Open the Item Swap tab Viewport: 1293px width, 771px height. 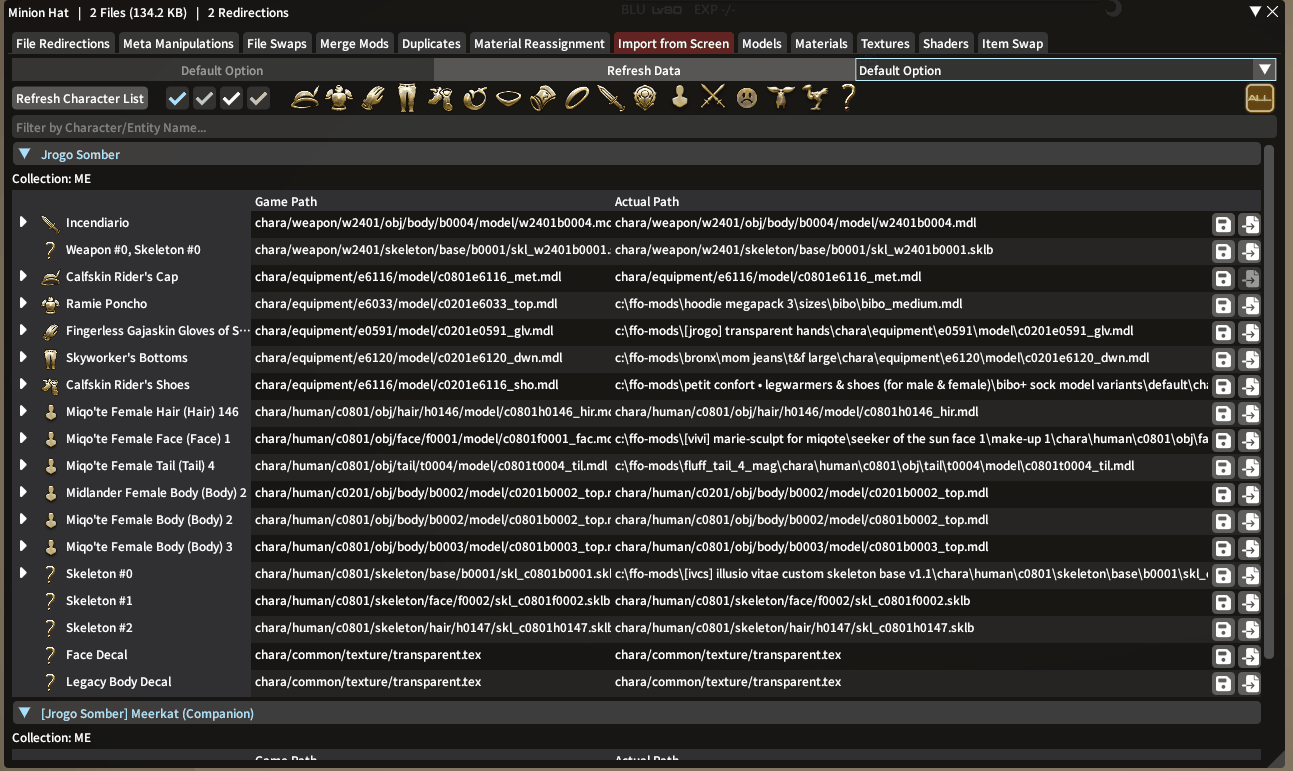[x=1012, y=44]
